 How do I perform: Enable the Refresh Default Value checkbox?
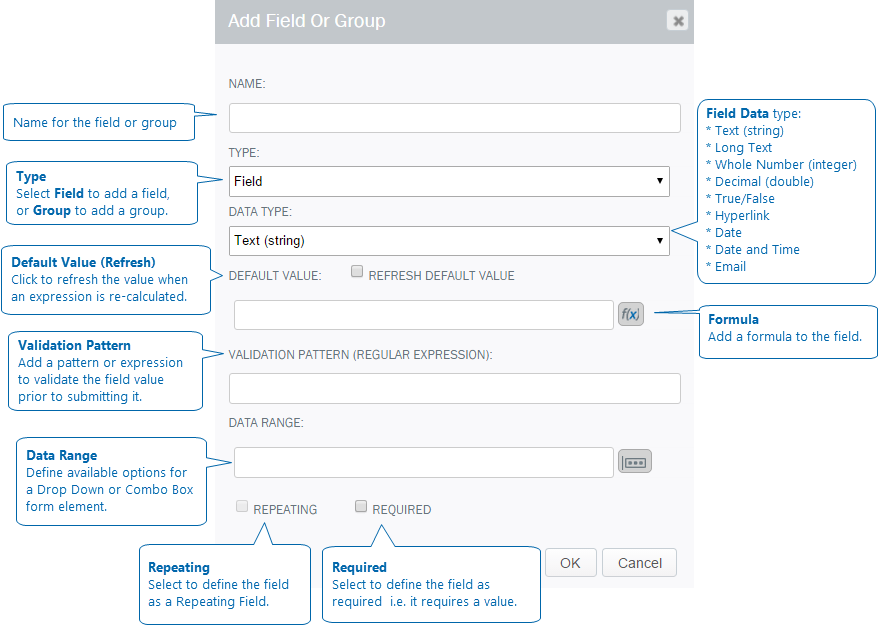[x=357, y=272]
